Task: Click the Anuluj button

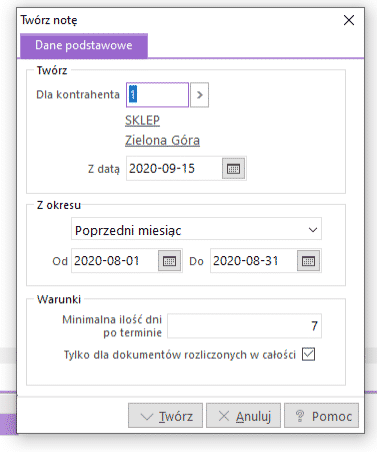Action: 243,416
